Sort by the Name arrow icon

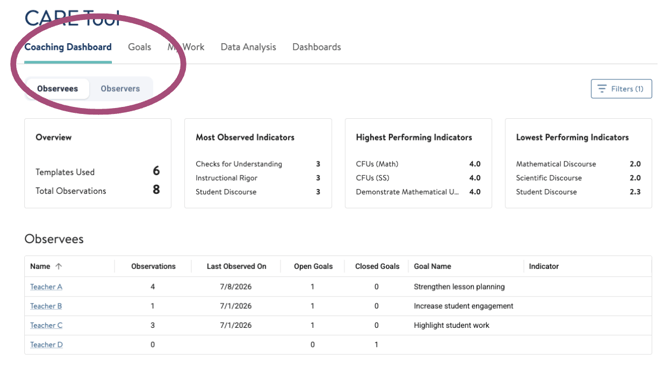coord(59,266)
